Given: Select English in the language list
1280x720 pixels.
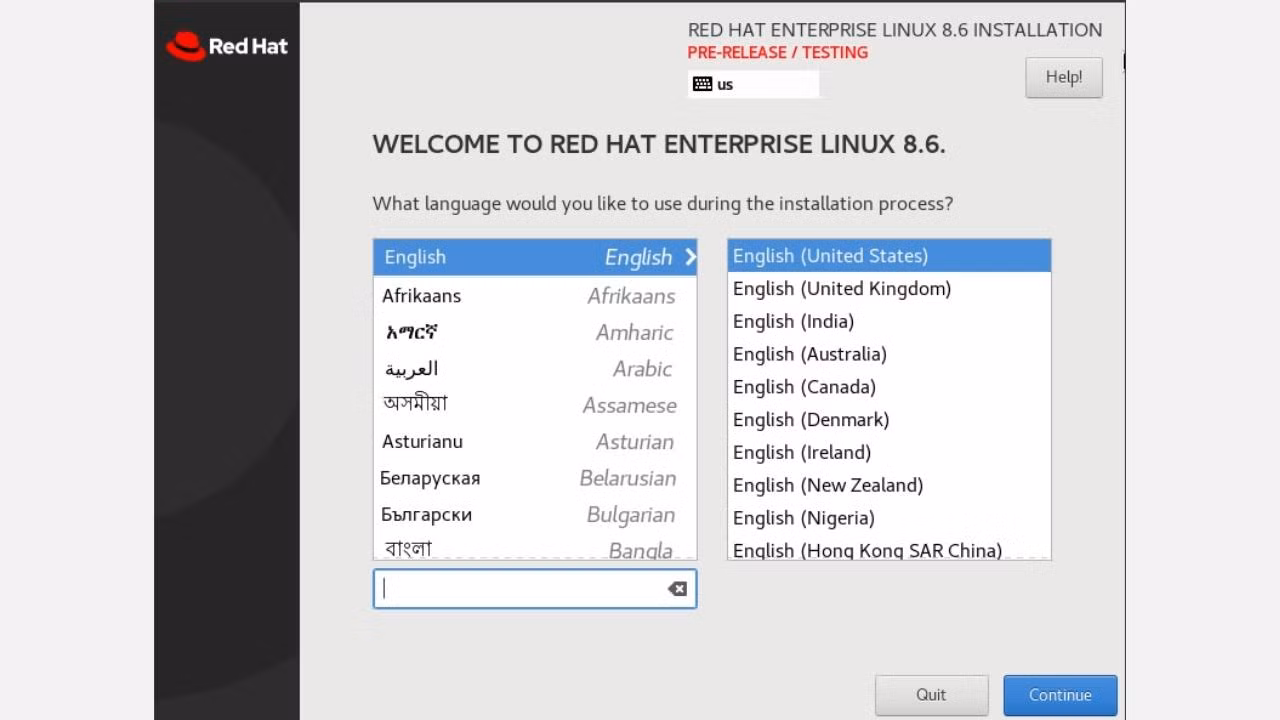Looking at the screenshot, I should [535, 257].
